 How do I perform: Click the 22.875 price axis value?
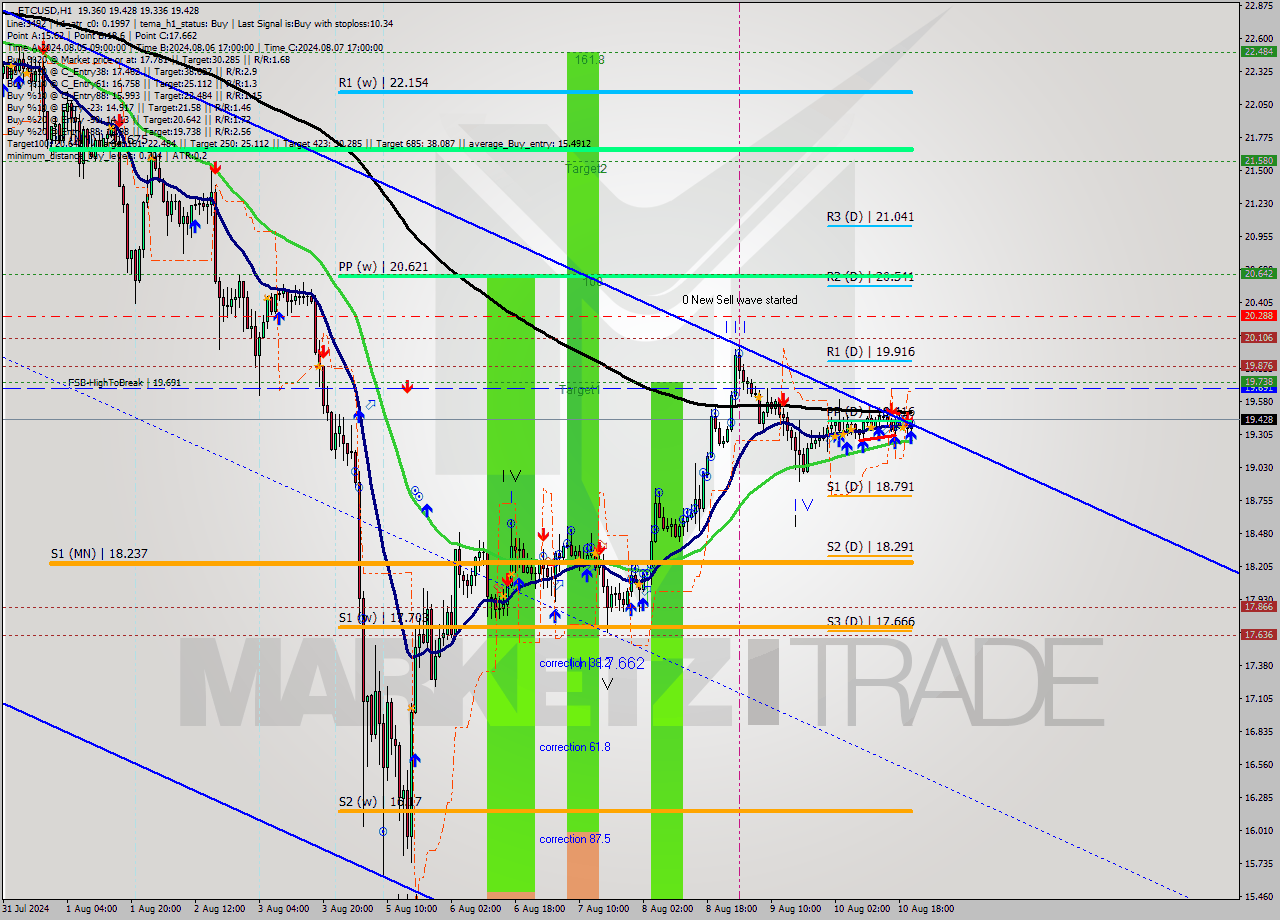point(1258,6)
